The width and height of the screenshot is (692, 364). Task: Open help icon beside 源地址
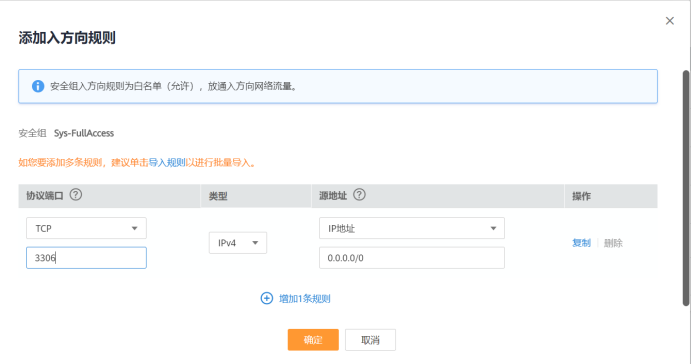point(359,195)
